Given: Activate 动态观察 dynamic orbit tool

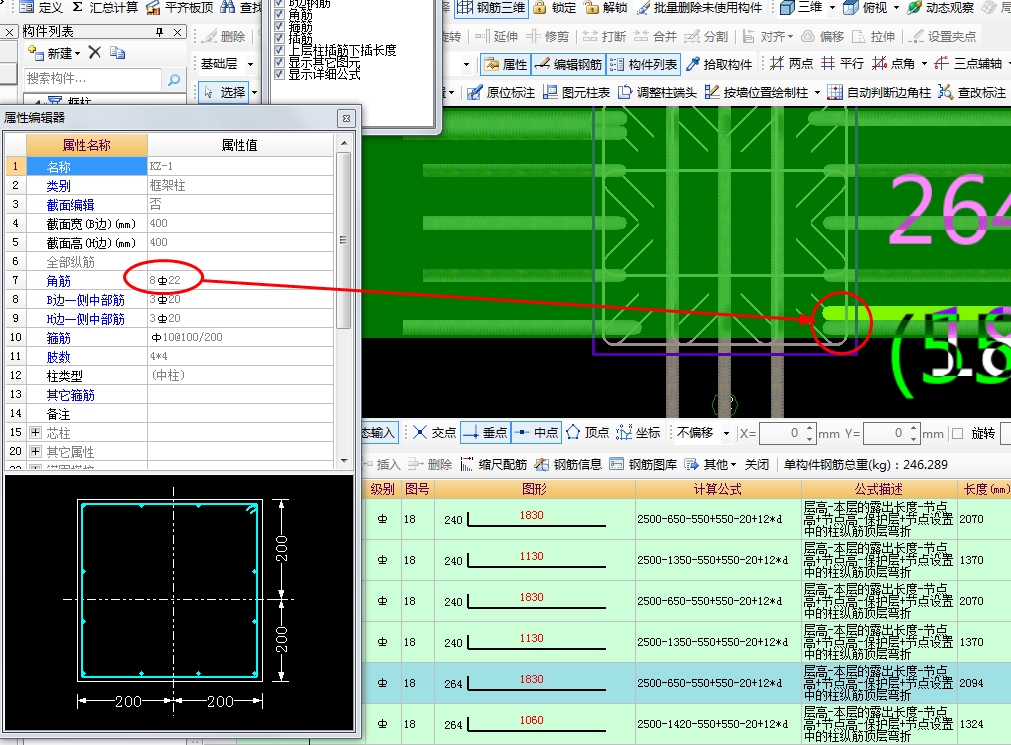Looking at the screenshot, I should coord(941,7).
